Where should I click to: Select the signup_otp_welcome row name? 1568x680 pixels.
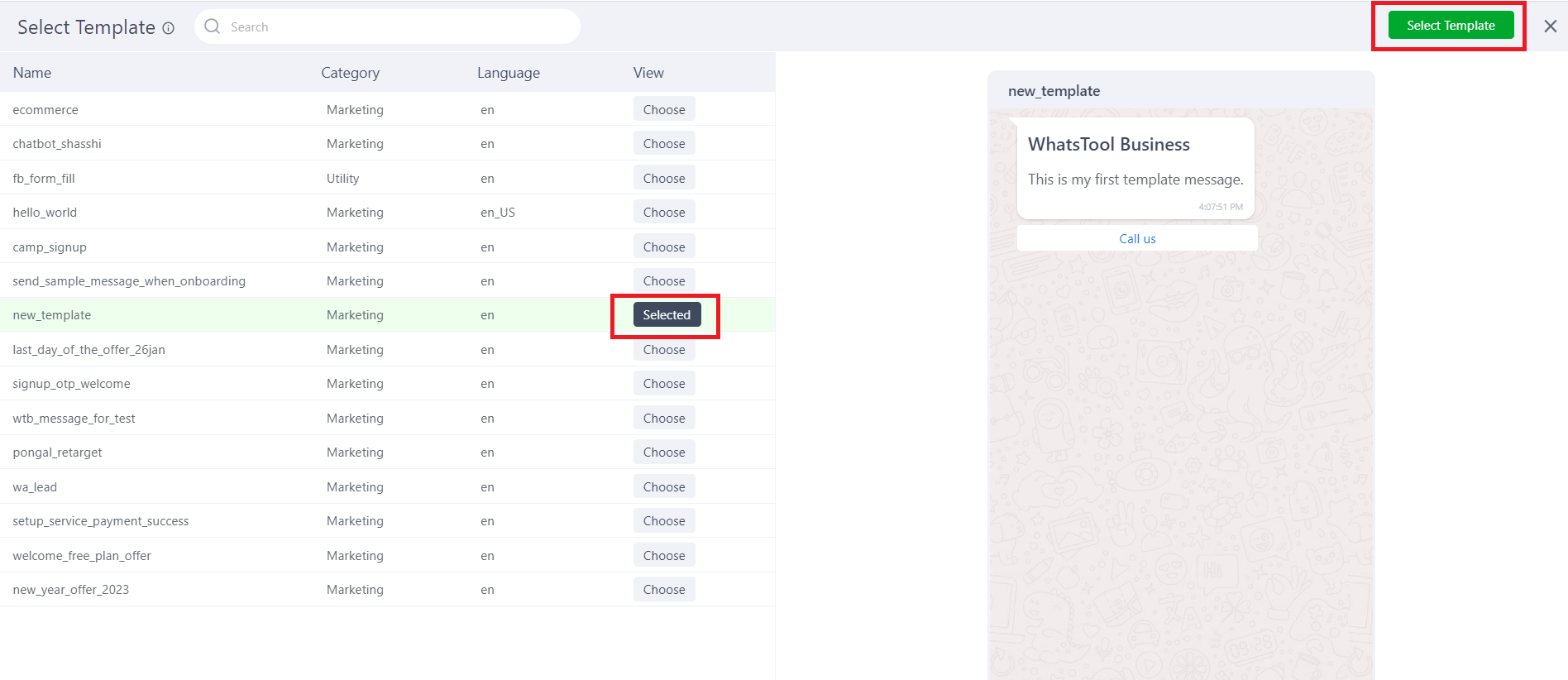click(71, 383)
